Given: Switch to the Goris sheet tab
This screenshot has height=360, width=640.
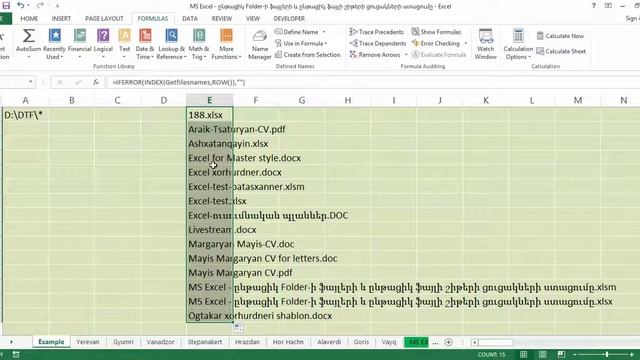Looking at the screenshot, I should point(361,342).
